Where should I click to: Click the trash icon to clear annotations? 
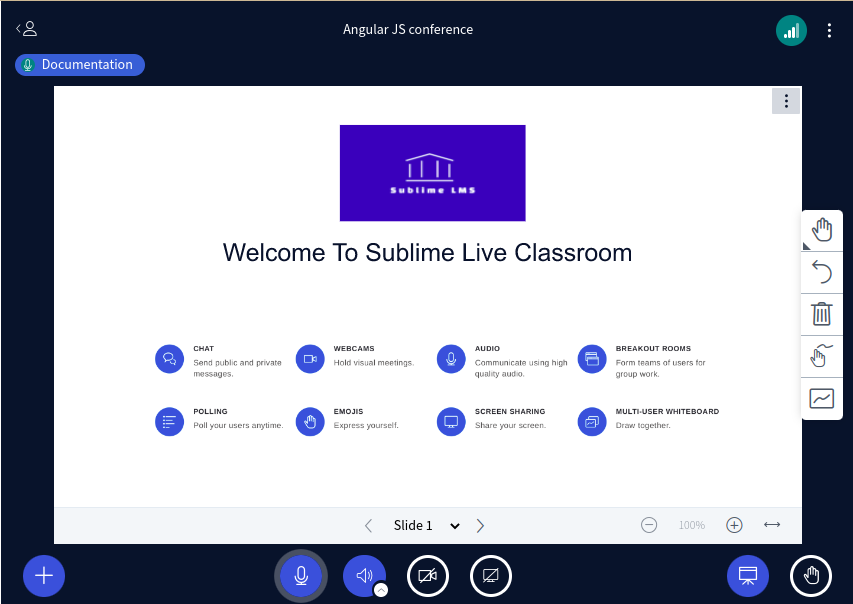pos(821,314)
